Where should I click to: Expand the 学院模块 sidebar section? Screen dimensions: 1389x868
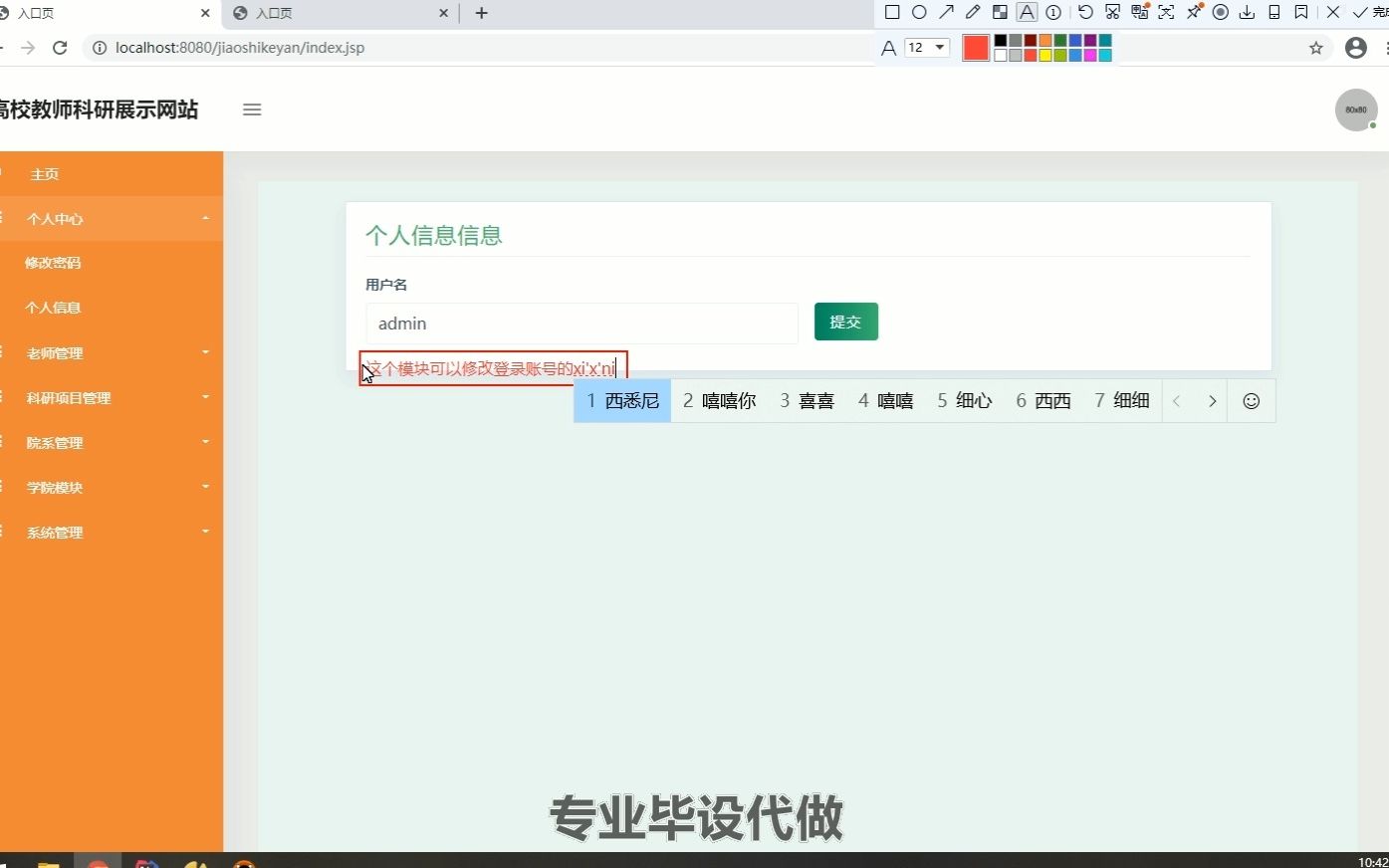click(x=112, y=488)
